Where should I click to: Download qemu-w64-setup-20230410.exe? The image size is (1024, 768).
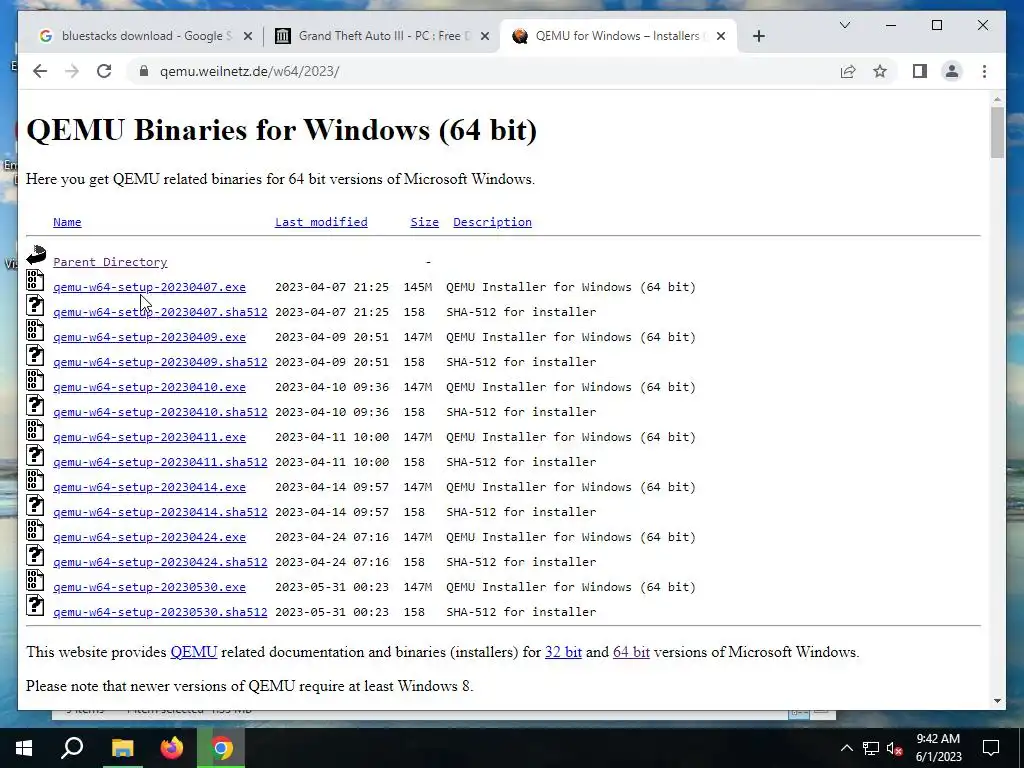(150, 387)
